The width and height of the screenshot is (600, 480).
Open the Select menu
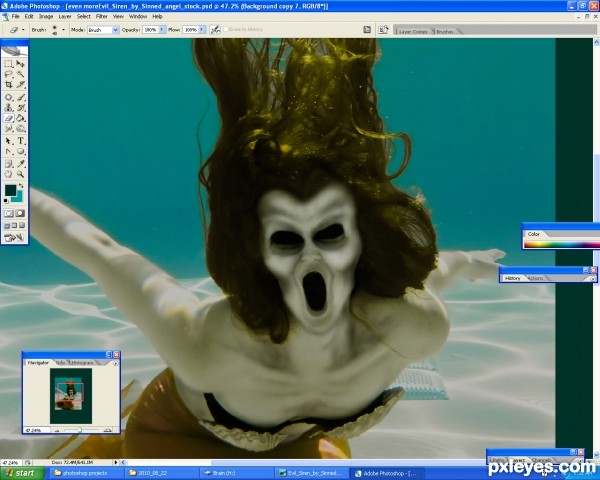pos(83,16)
